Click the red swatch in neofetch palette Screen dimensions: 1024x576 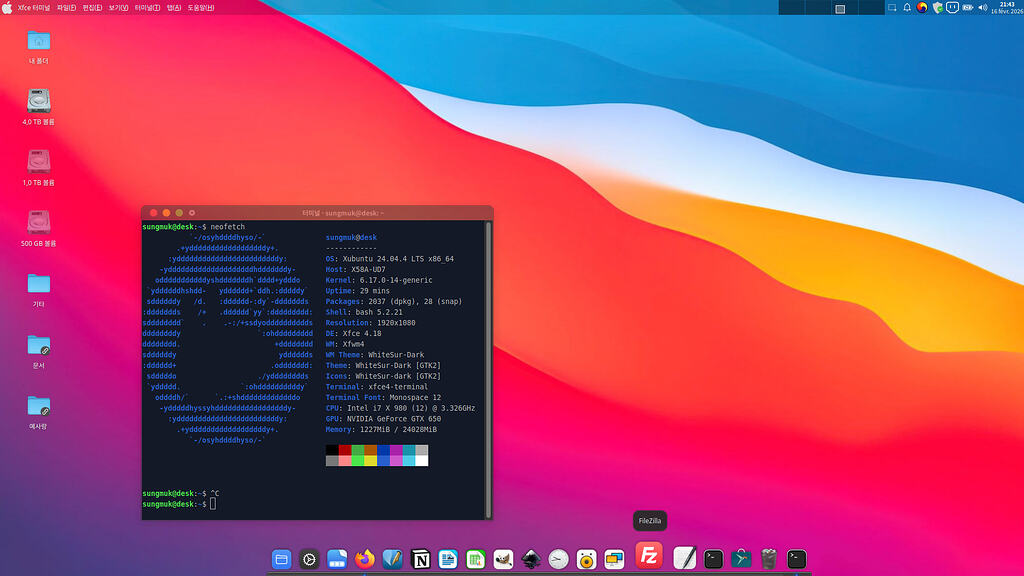[345, 450]
